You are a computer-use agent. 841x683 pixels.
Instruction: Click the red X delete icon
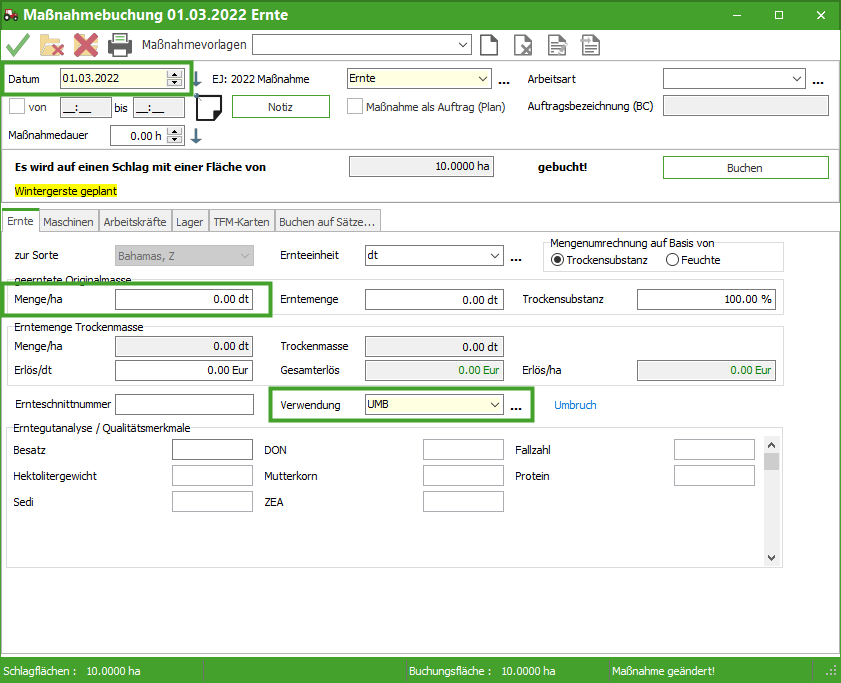click(x=85, y=45)
